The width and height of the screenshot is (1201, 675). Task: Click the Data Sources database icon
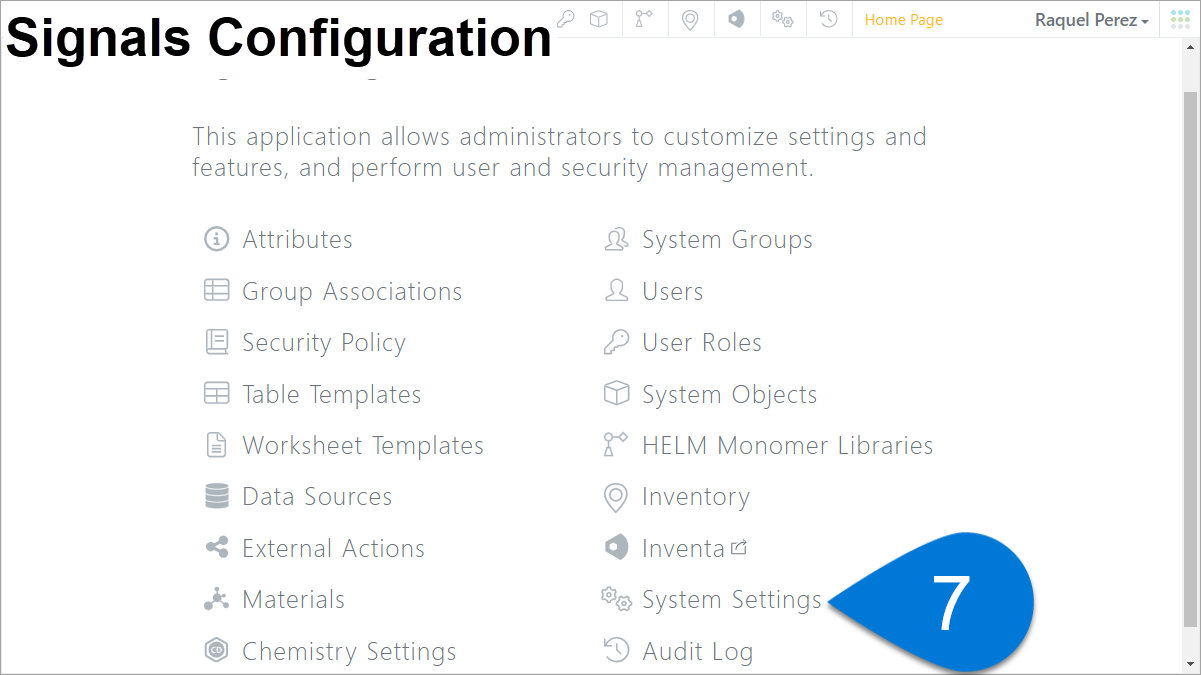(x=216, y=496)
